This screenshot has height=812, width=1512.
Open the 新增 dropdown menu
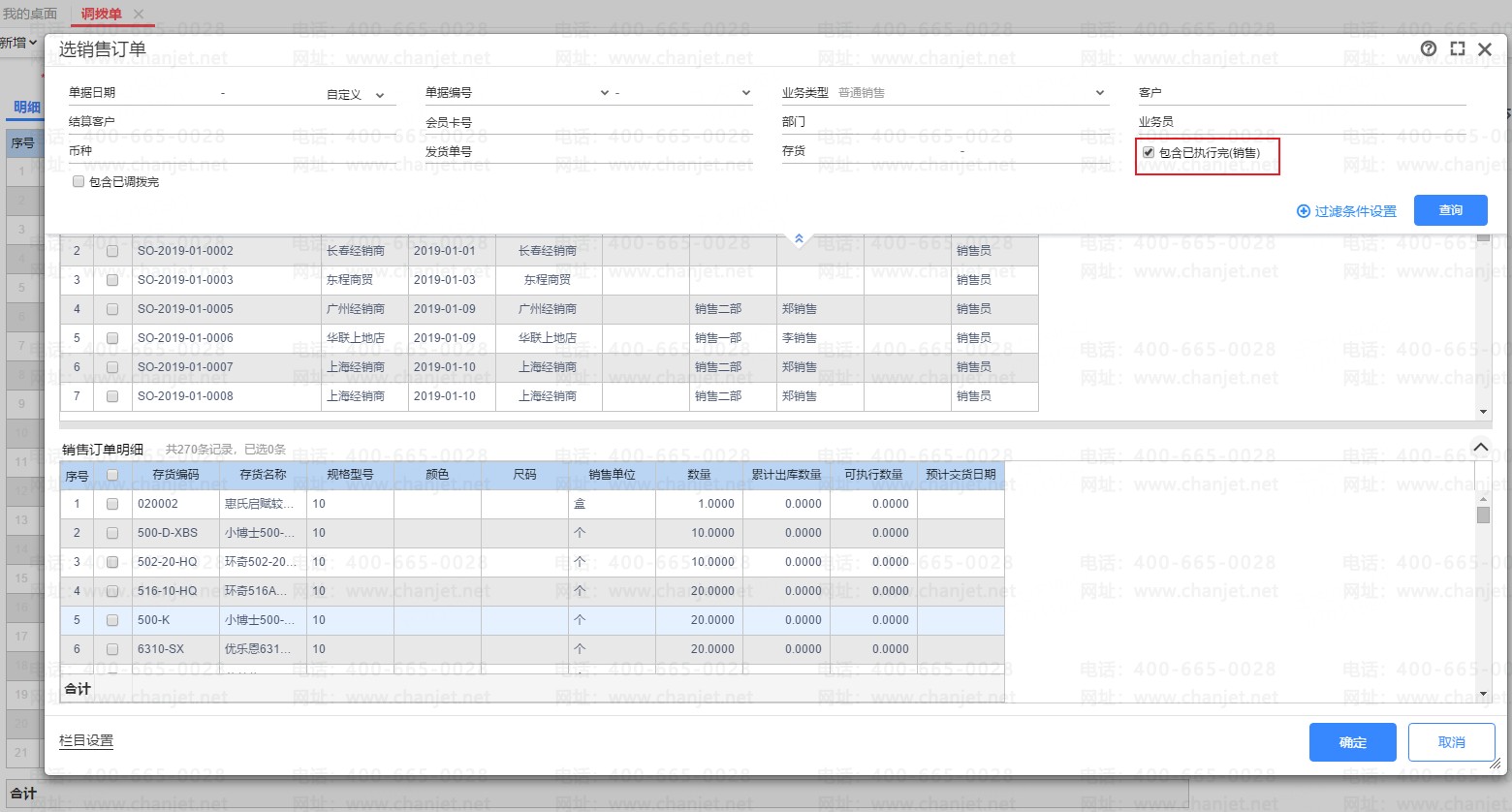coord(19,43)
